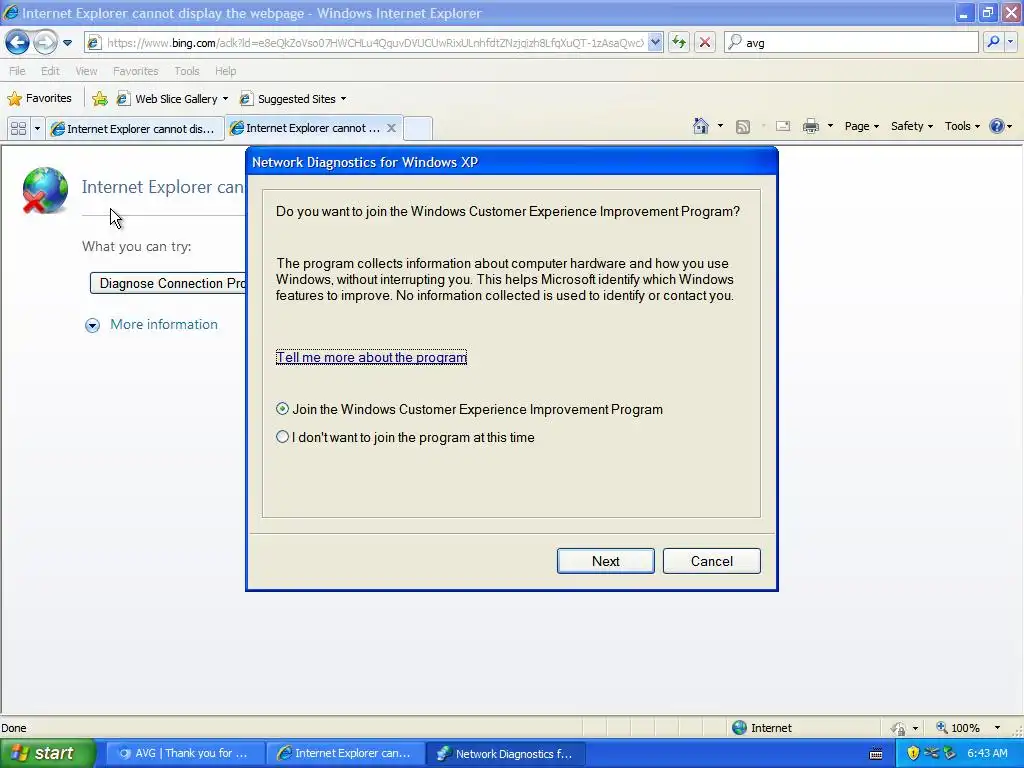1024x768 pixels.
Task: Switch to the first Internet Explorer cannot dis... tab
Action: pyautogui.click(x=135, y=129)
